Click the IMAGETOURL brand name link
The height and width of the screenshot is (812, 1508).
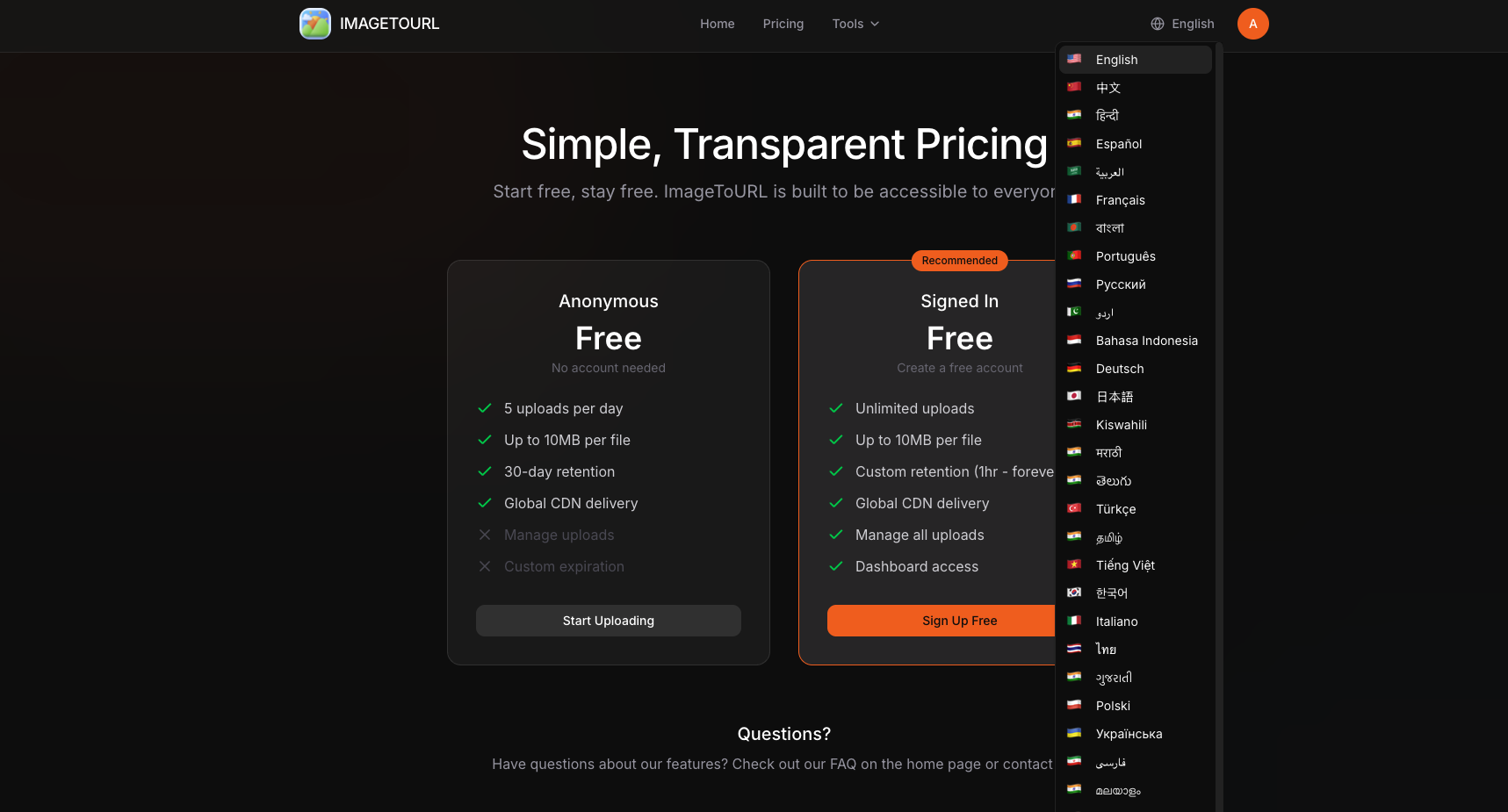click(389, 24)
